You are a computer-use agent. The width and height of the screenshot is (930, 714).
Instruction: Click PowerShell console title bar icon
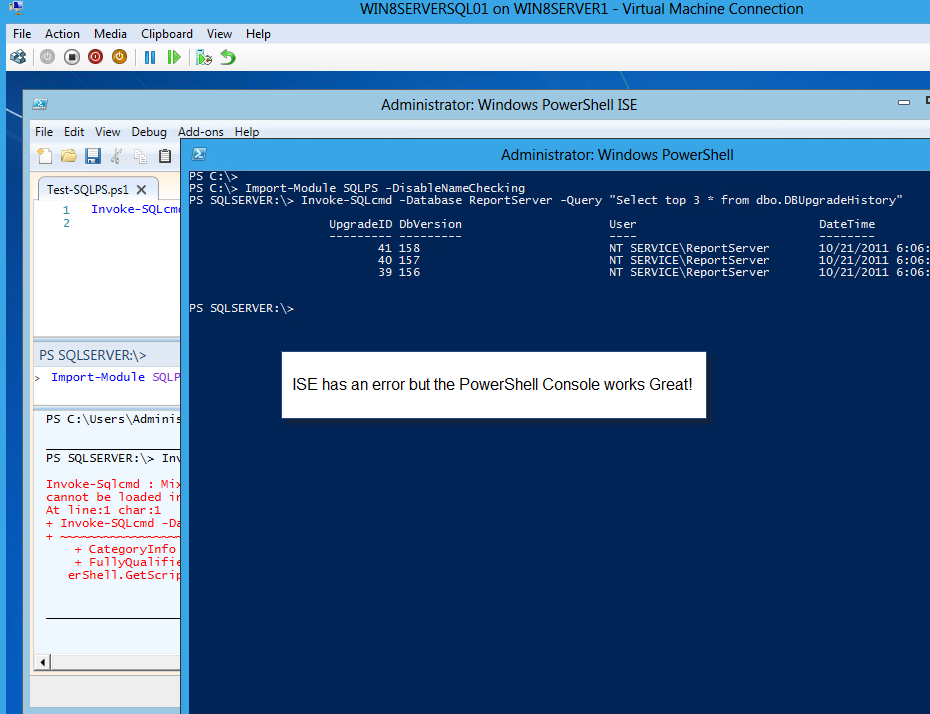point(199,154)
